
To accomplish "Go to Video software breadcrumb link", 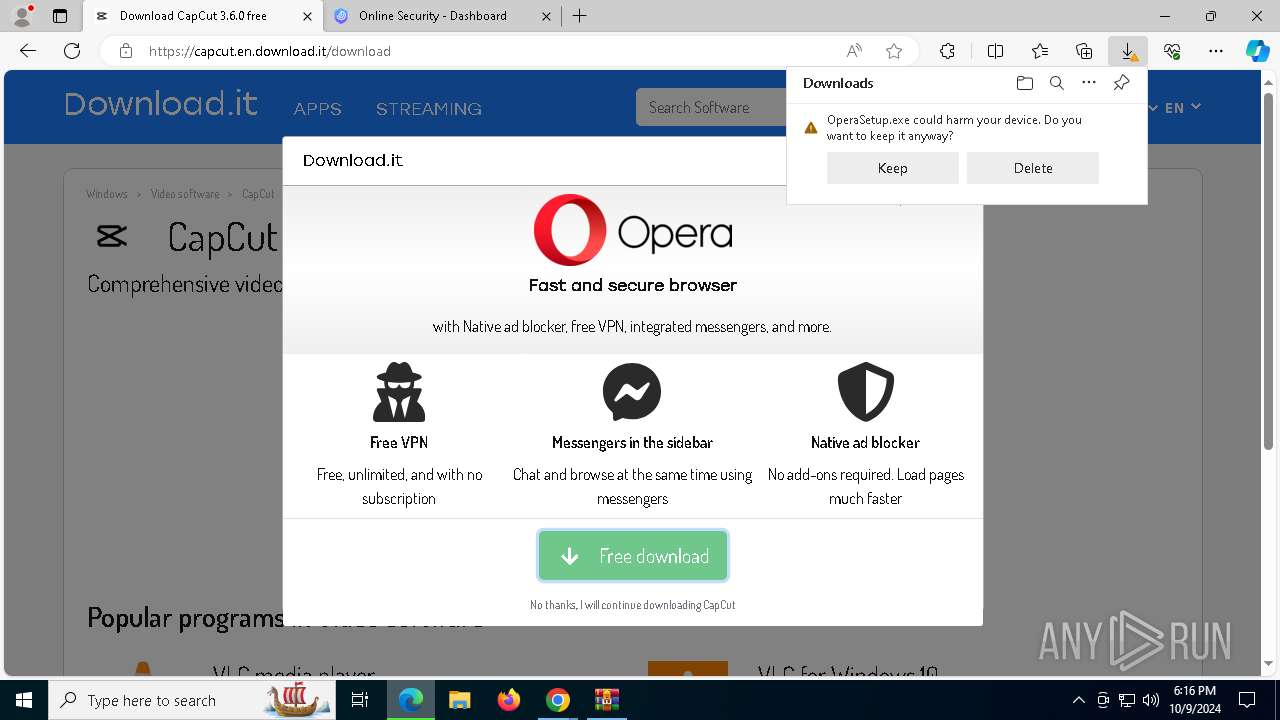I will click(185, 194).
